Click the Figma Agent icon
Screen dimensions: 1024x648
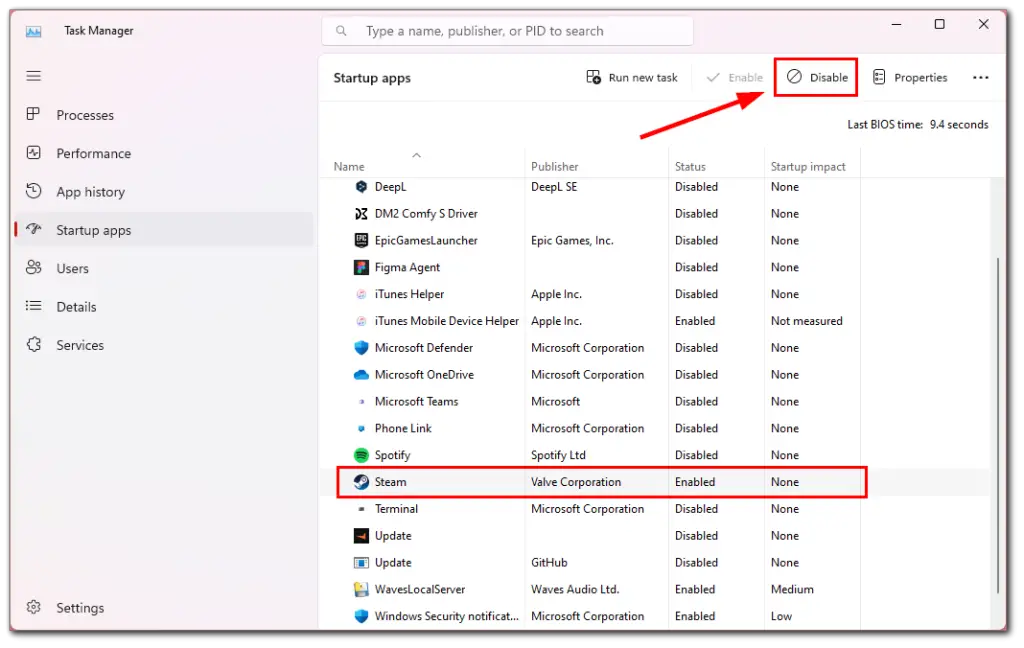point(361,268)
